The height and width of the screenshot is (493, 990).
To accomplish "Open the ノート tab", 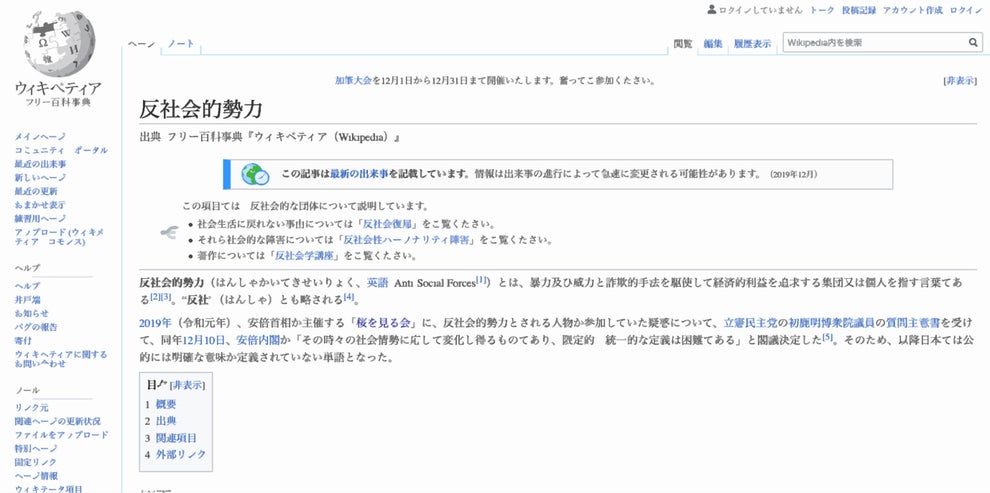I will [181, 44].
